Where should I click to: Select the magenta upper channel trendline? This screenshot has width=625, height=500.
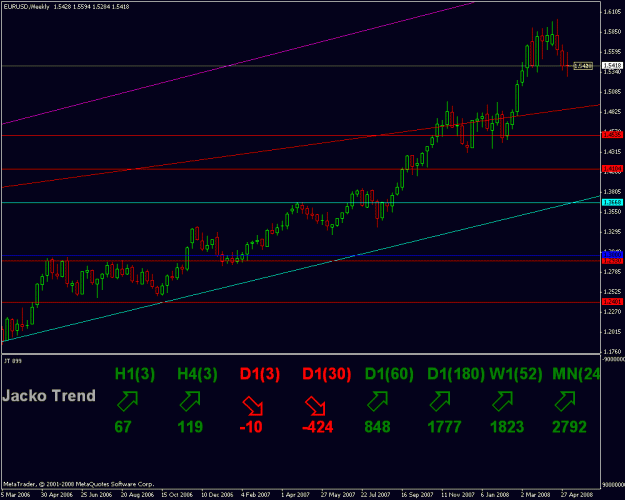(x=239, y=64)
